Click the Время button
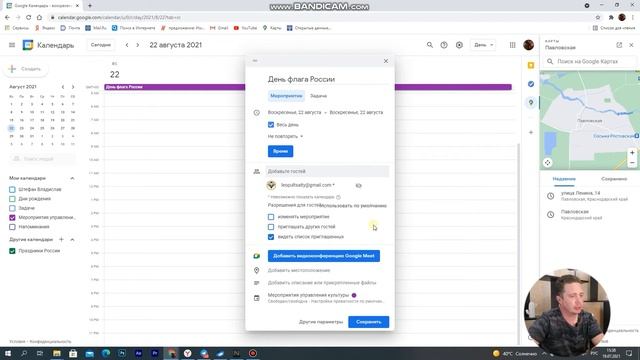Screen dimensions: 640x360 (x=280, y=151)
